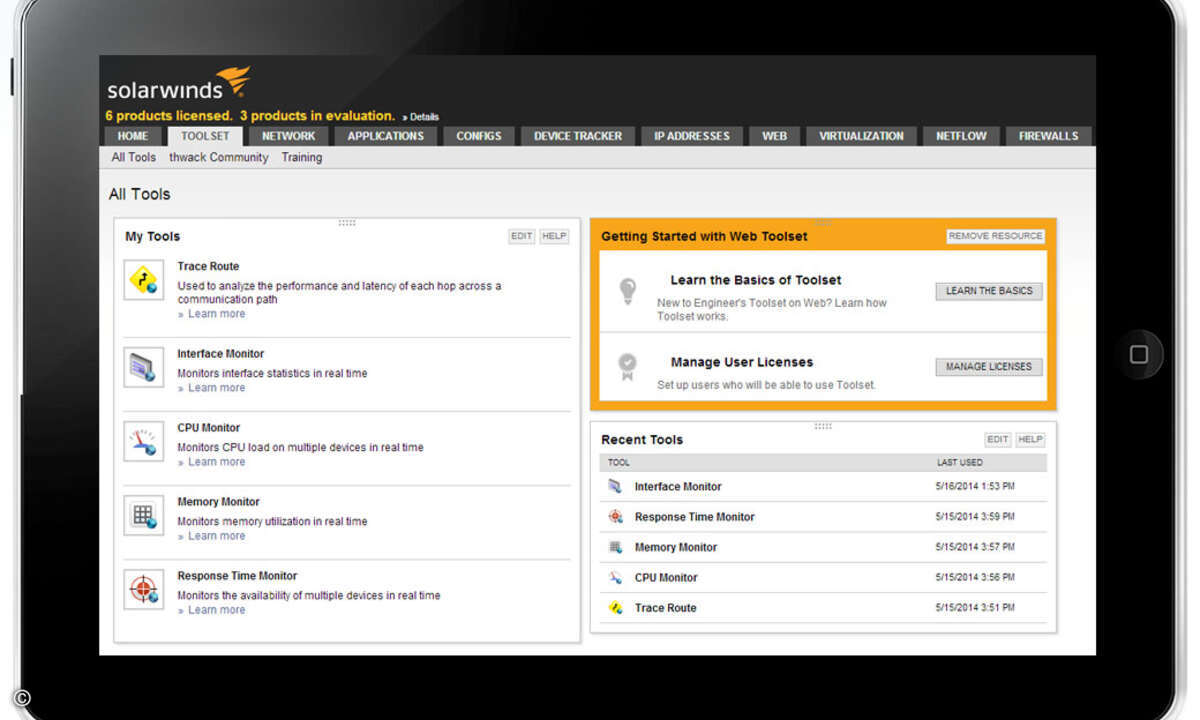Open the Interface Monitor title in My Tools
This screenshot has height=720, width=1200.
pos(221,354)
